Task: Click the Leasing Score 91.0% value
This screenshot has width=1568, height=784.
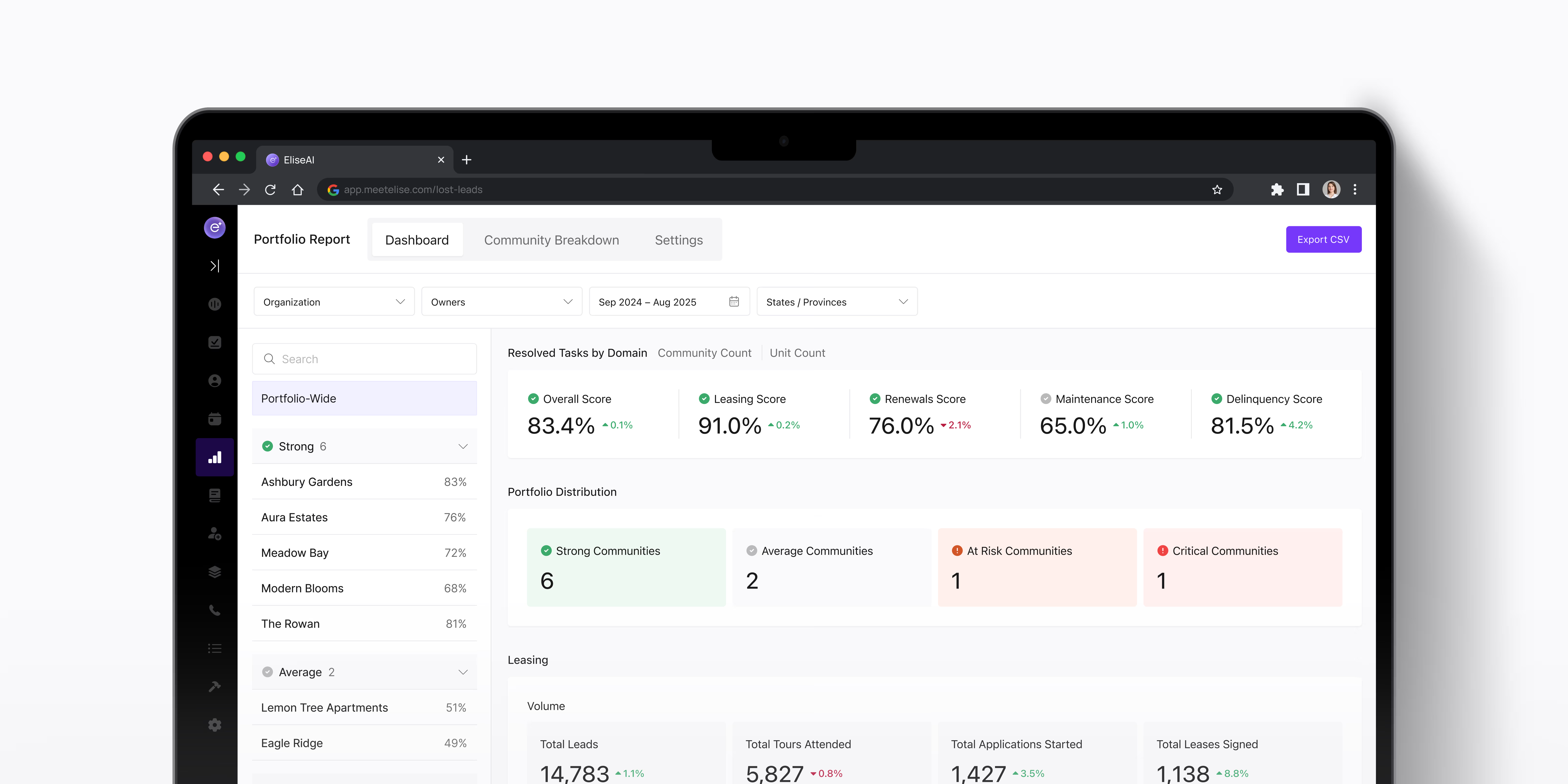Action: (x=729, y=426)
